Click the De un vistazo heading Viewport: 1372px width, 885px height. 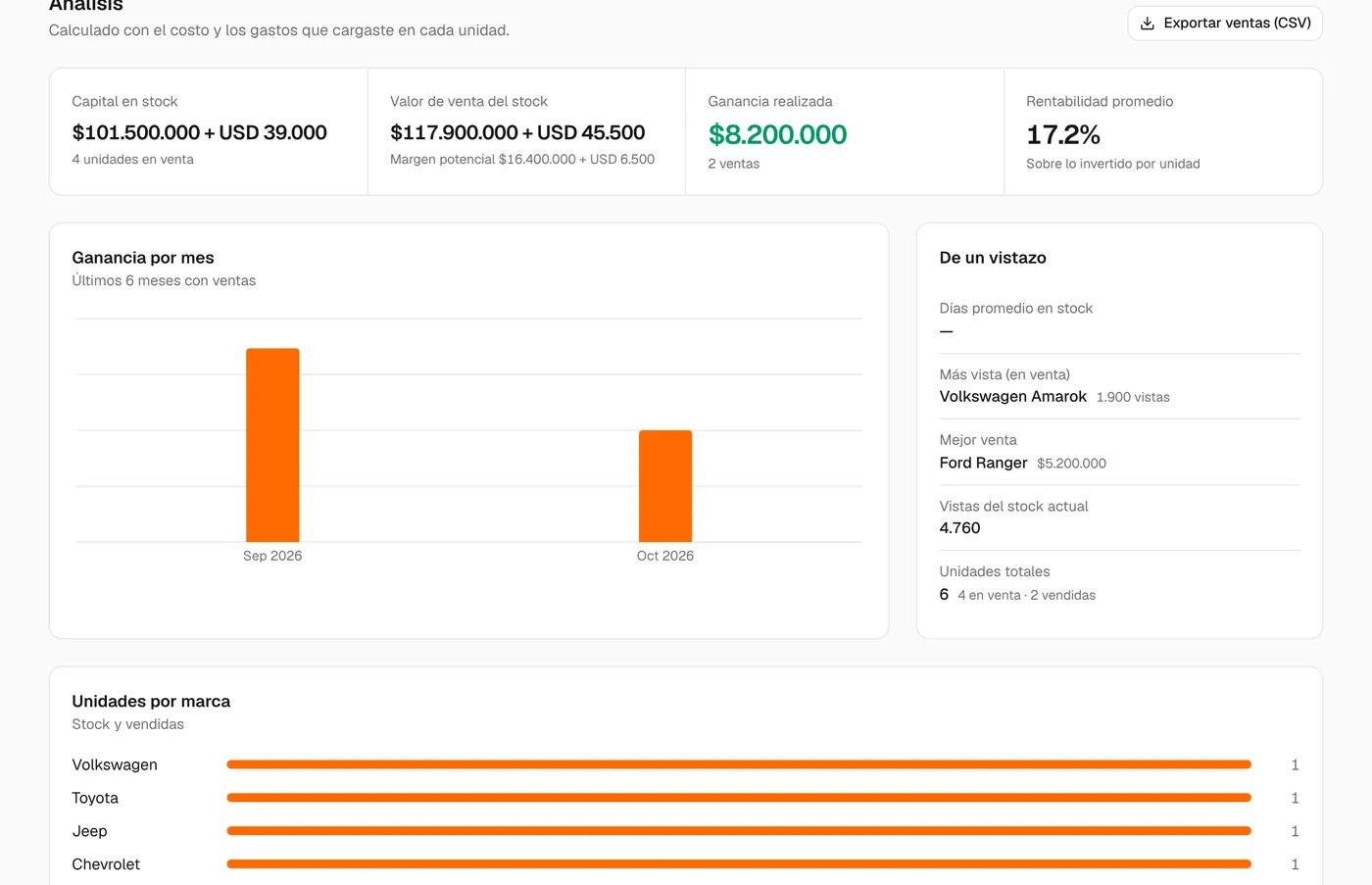(x=993, y=258)
